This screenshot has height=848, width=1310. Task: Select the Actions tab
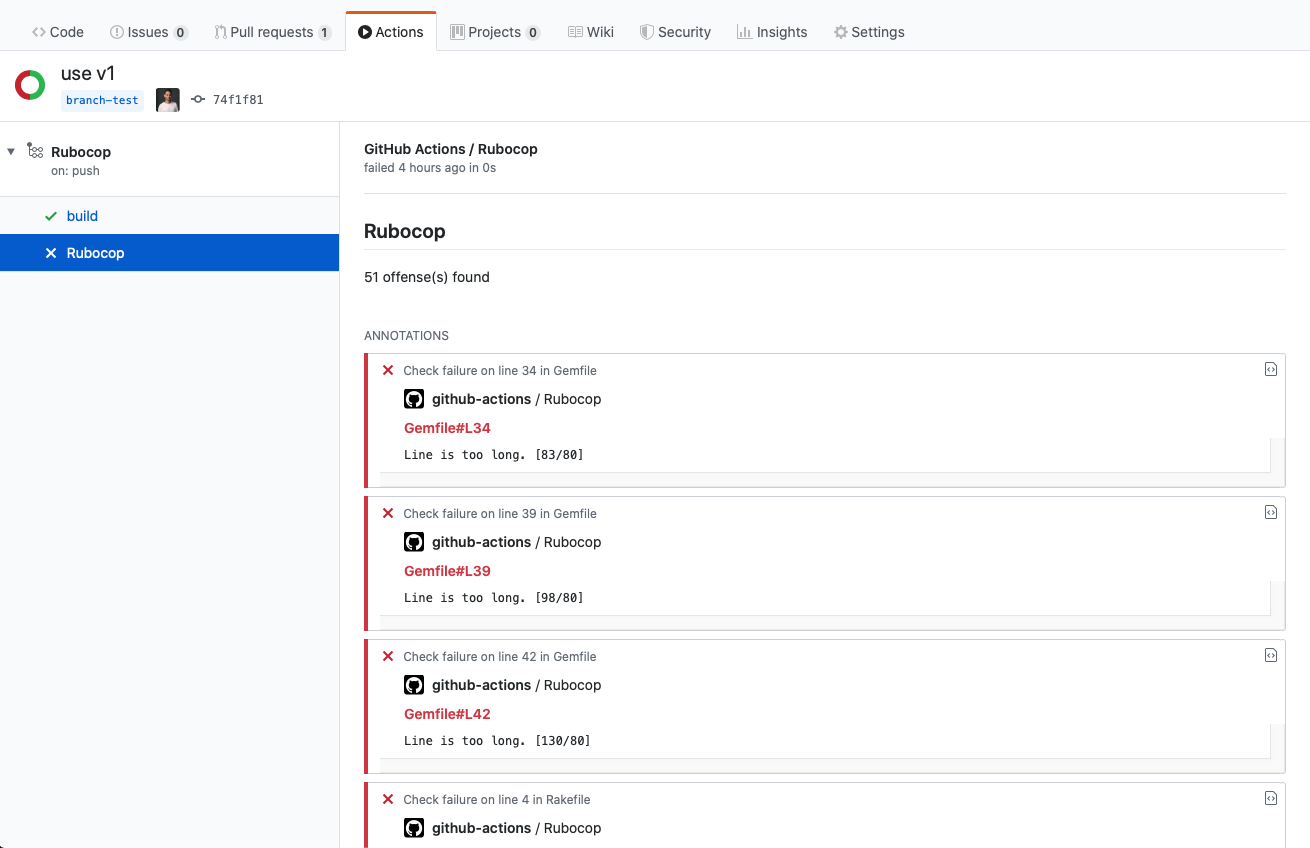(391, 32)
